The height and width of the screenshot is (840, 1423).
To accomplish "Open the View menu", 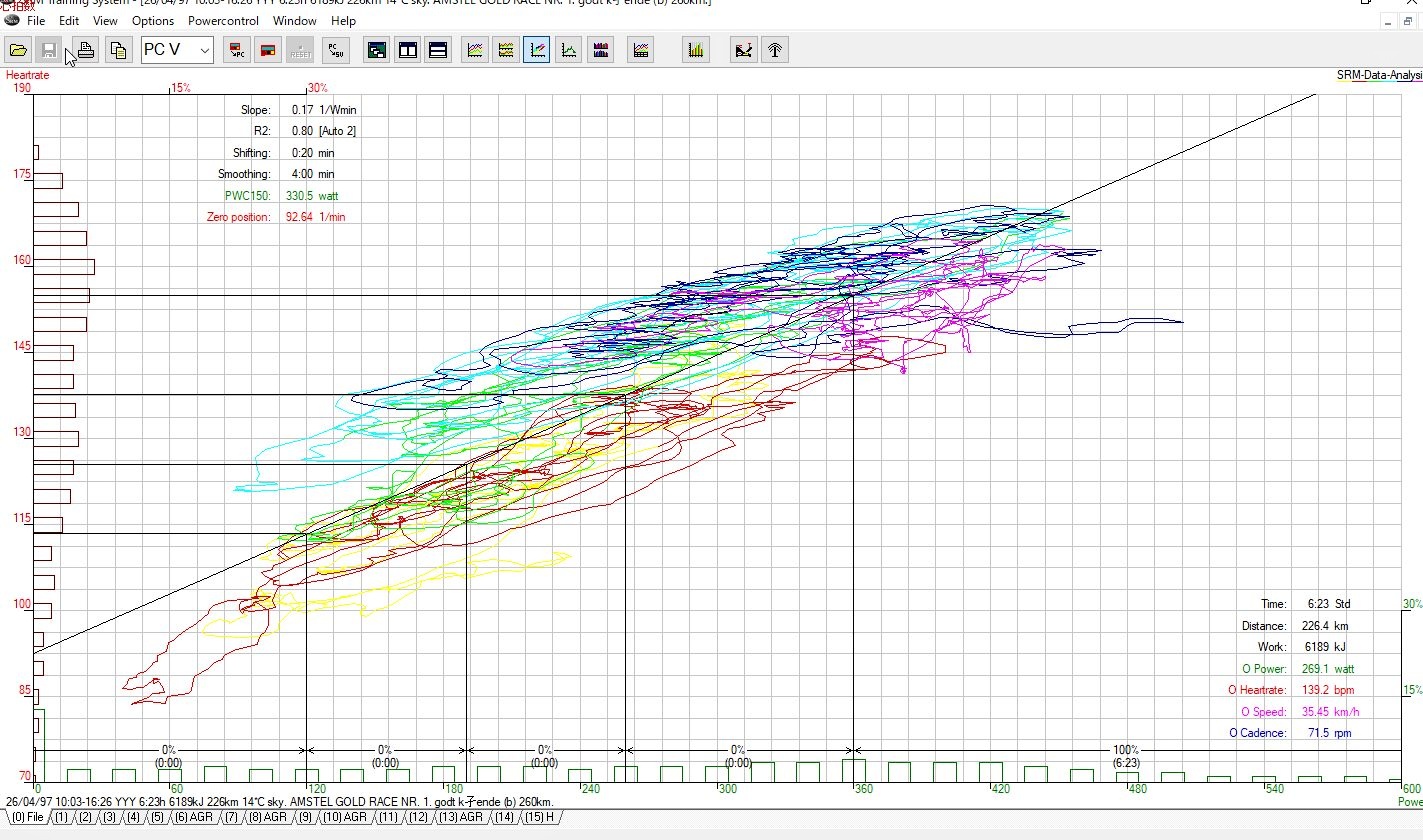I will click(x=104, y=20).
